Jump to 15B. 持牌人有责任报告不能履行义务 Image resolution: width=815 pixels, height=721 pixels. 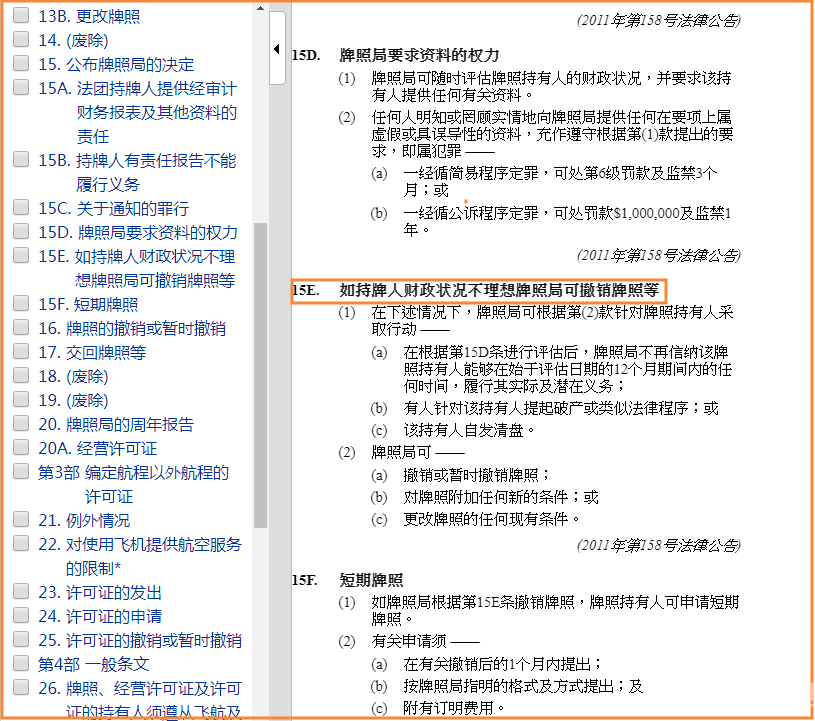(137, 172)
